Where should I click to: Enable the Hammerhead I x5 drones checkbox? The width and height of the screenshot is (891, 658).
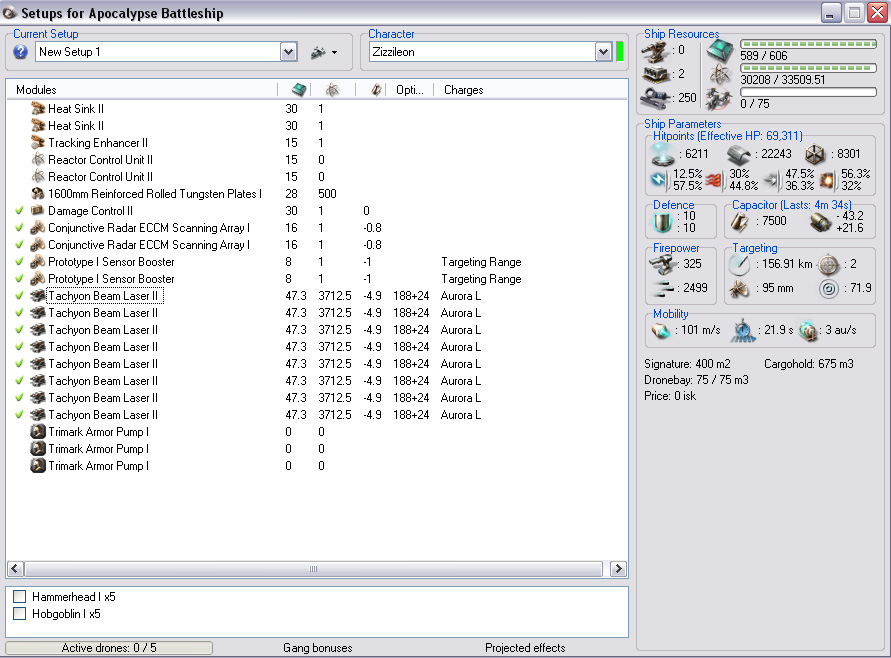pos(20,597)
